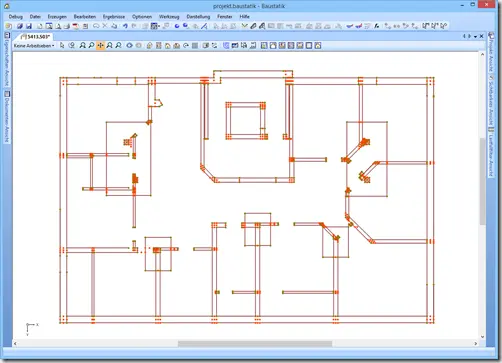
Task: Open the Darstellung menu
Action: pos(198,16)
